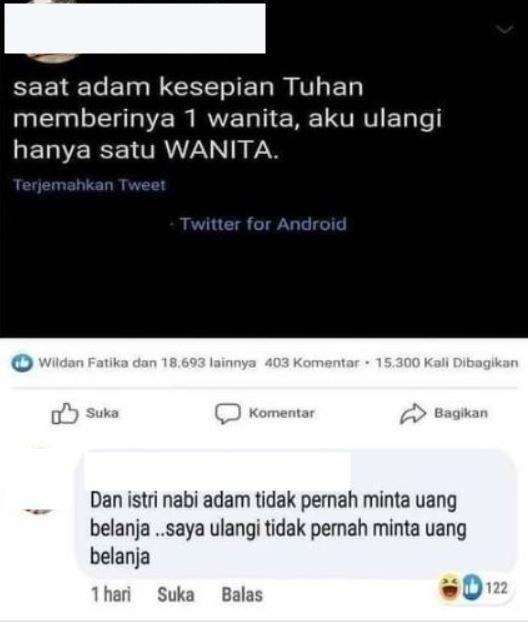Click the Bagikan share arrow icon
The image size is (528, 622).
(413, 414)
